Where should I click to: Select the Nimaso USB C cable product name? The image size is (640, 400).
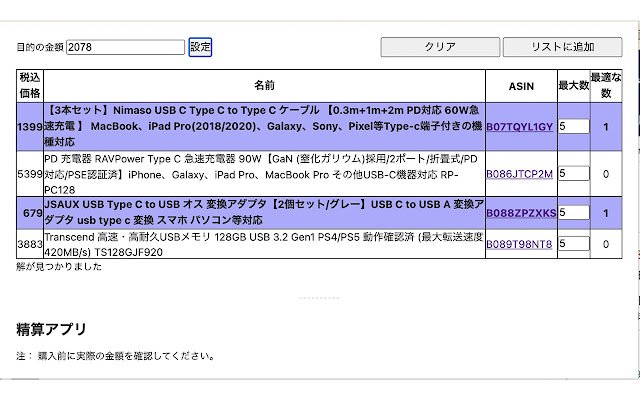(264, 126)
